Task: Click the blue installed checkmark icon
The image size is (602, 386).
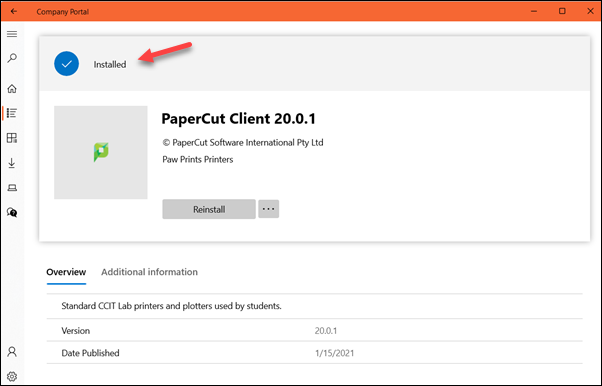Action: (66, 64)
